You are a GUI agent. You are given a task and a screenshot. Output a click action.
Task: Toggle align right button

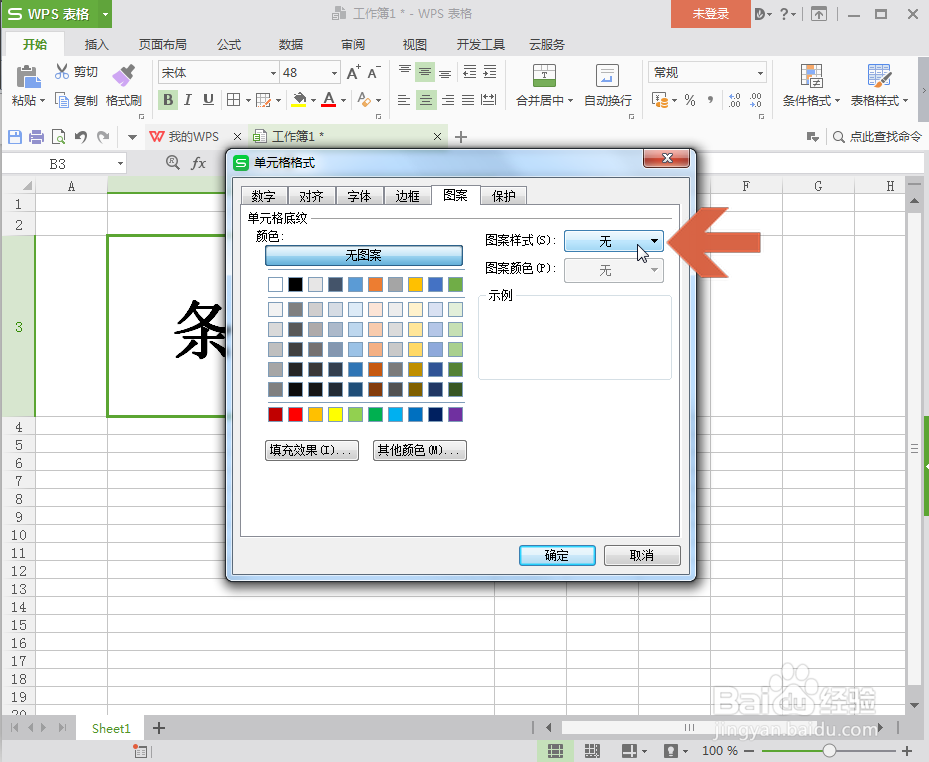pyautogui.click(x=448, y=100)
